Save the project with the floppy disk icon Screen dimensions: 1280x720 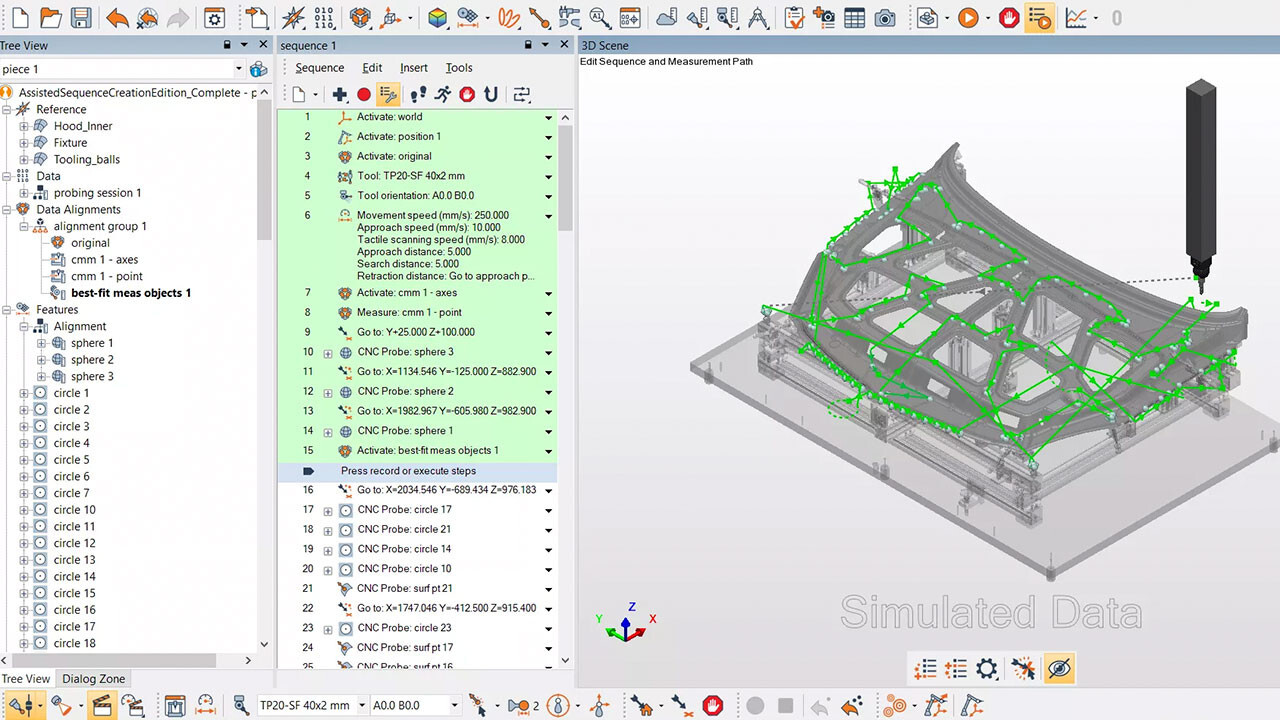click(81, 18)
